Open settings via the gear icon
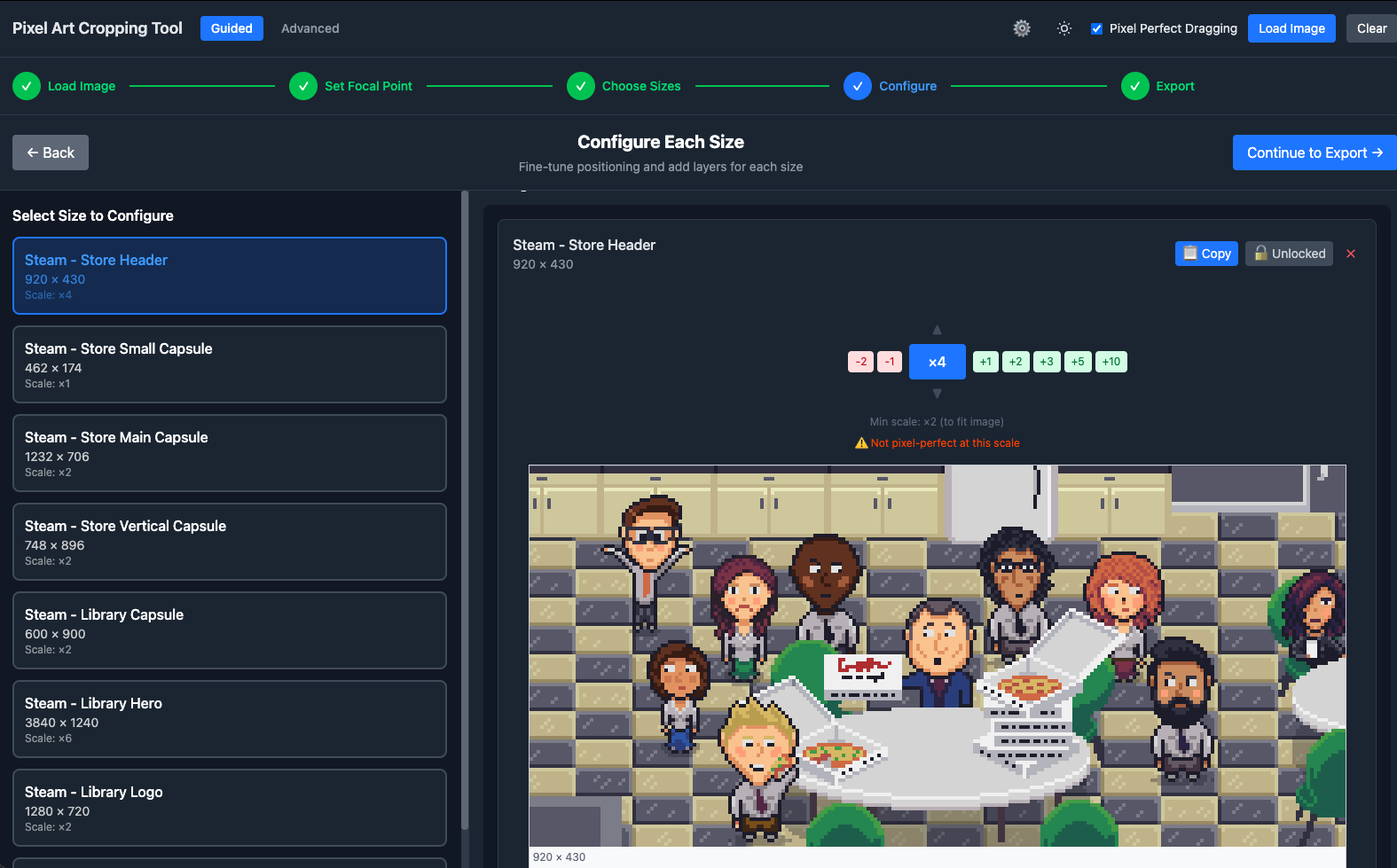1397x868 pixels. coord(1022,28)
